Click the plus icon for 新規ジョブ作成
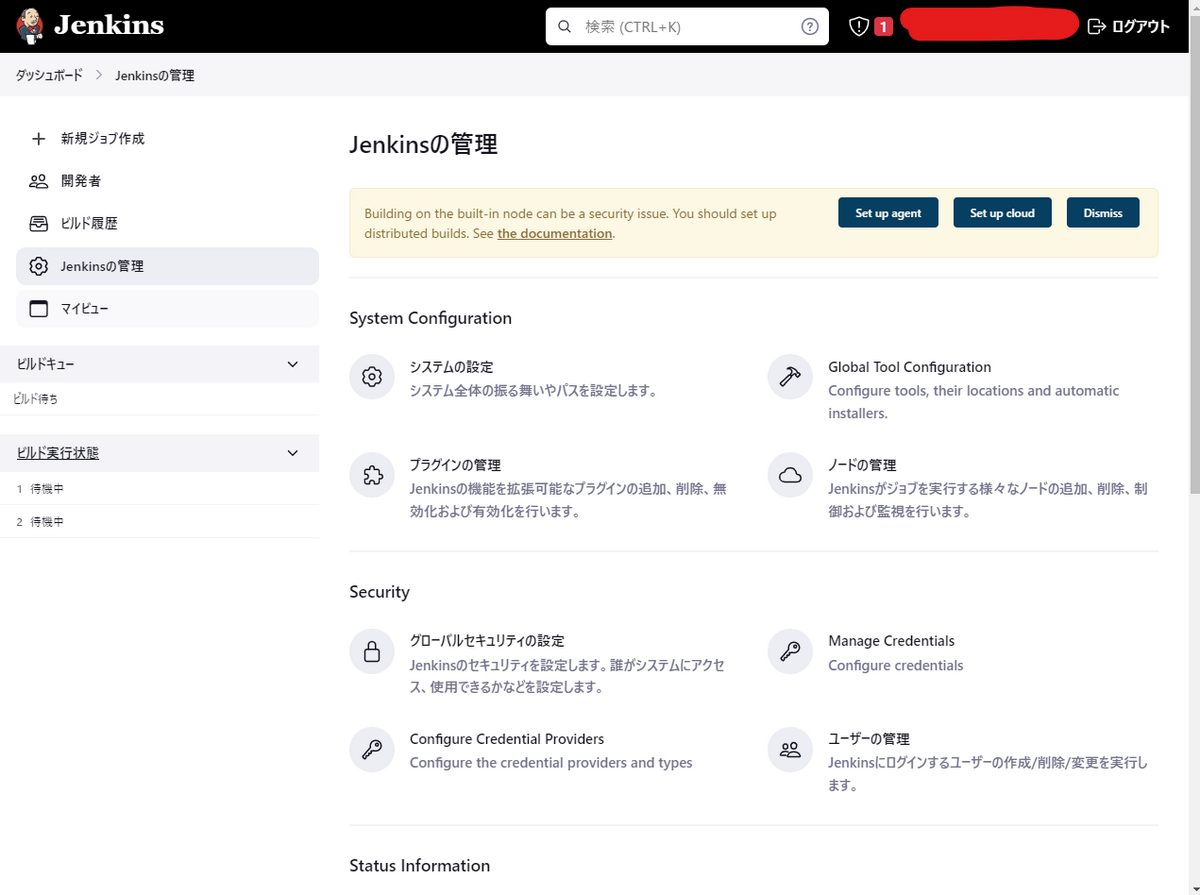This screenshot has width=1200, height=895. tap(39, 139)
